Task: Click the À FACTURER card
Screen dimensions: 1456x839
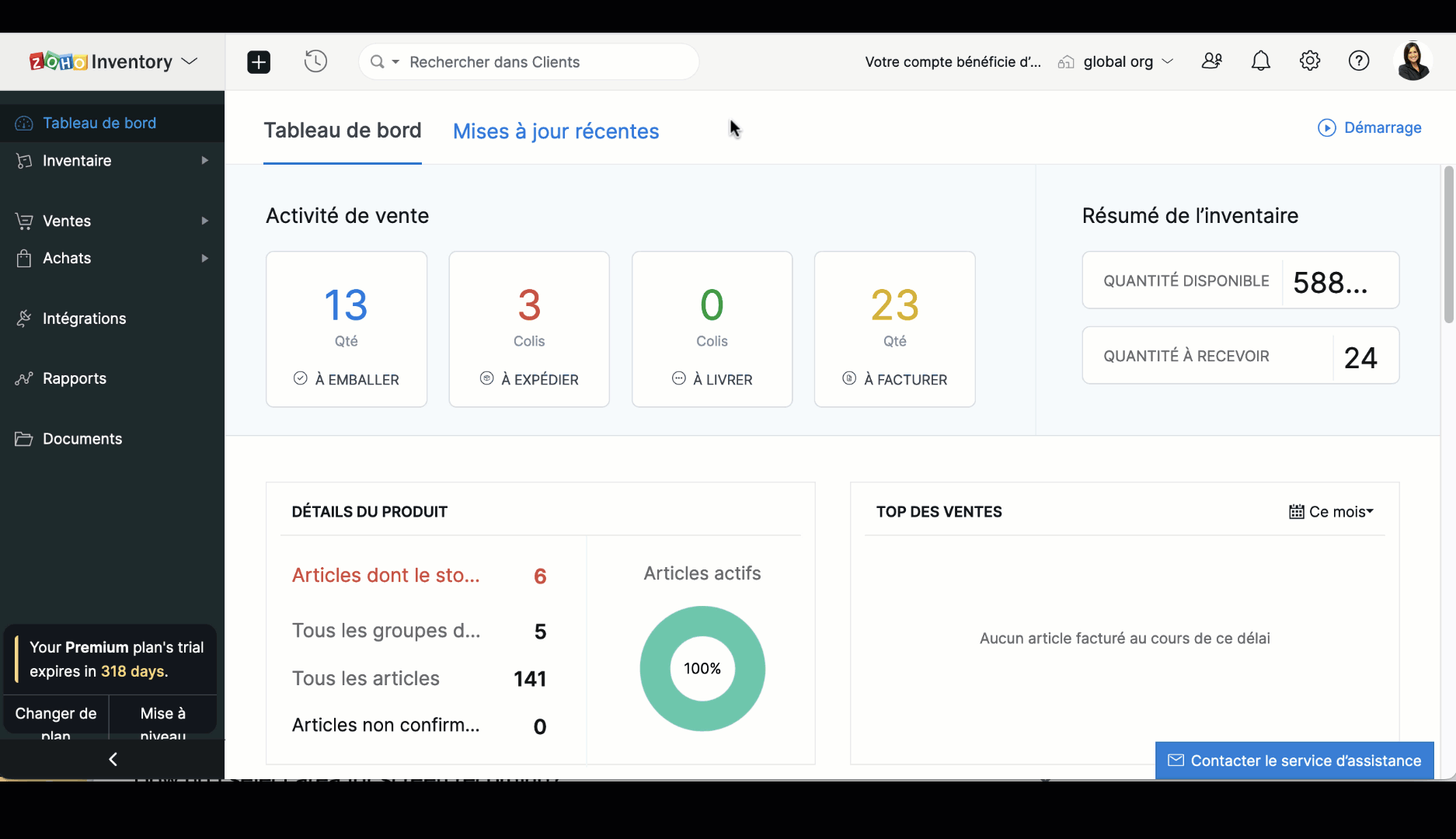Action: point(895,329)
